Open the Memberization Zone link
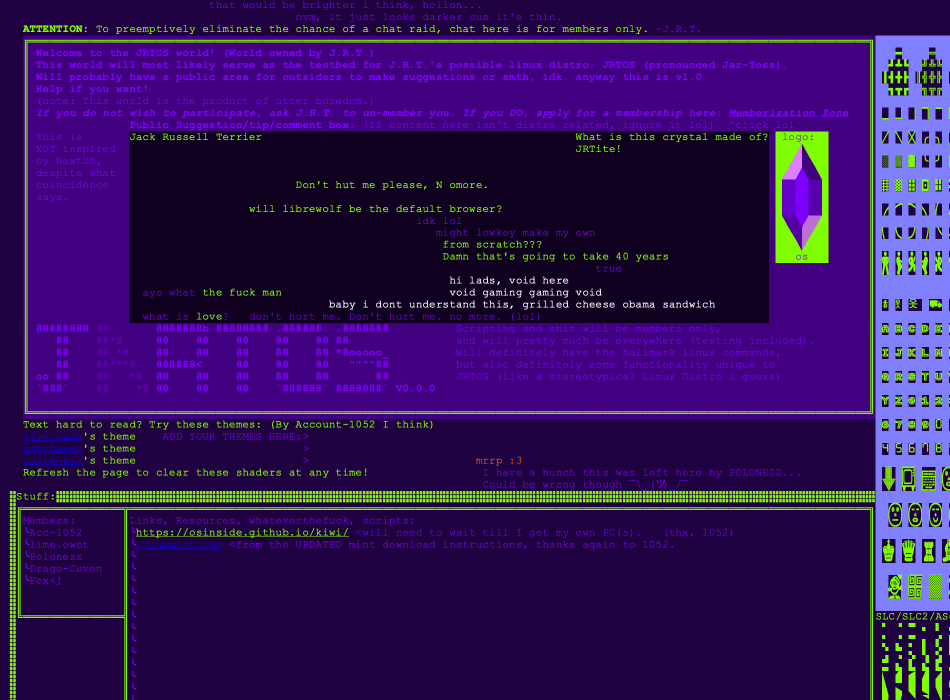 (788, 113)
